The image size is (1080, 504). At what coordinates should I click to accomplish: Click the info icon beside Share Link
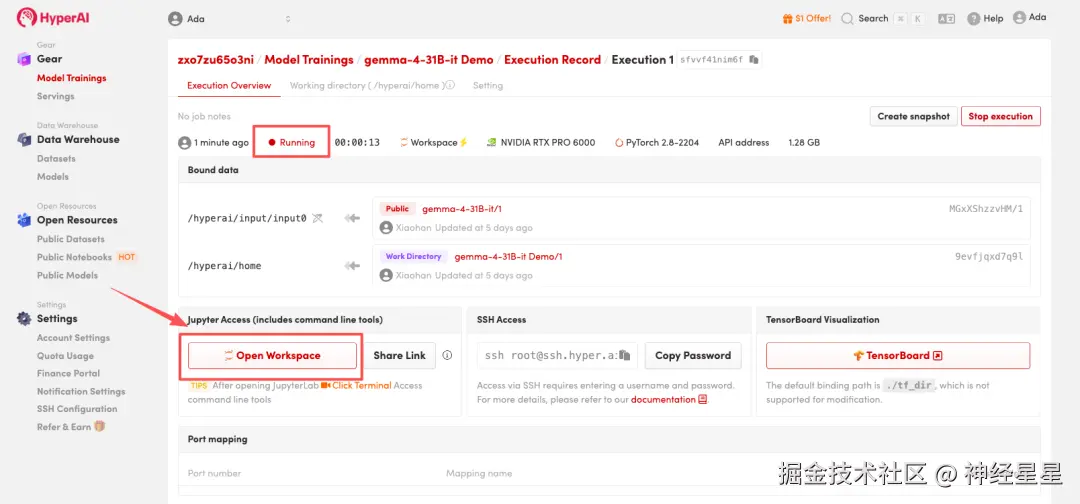pos(447,355)
